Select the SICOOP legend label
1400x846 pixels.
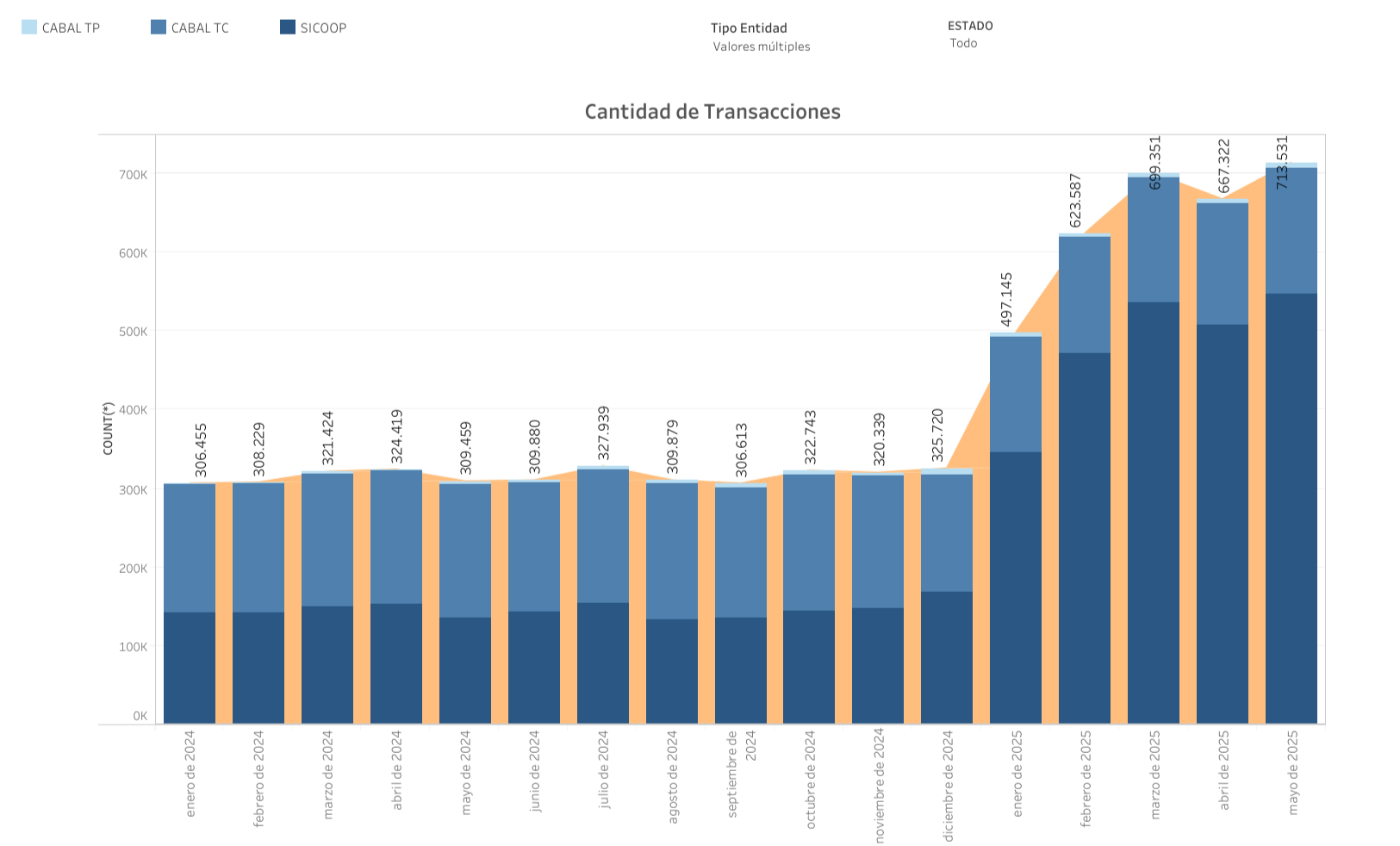[x=323, y=28]
